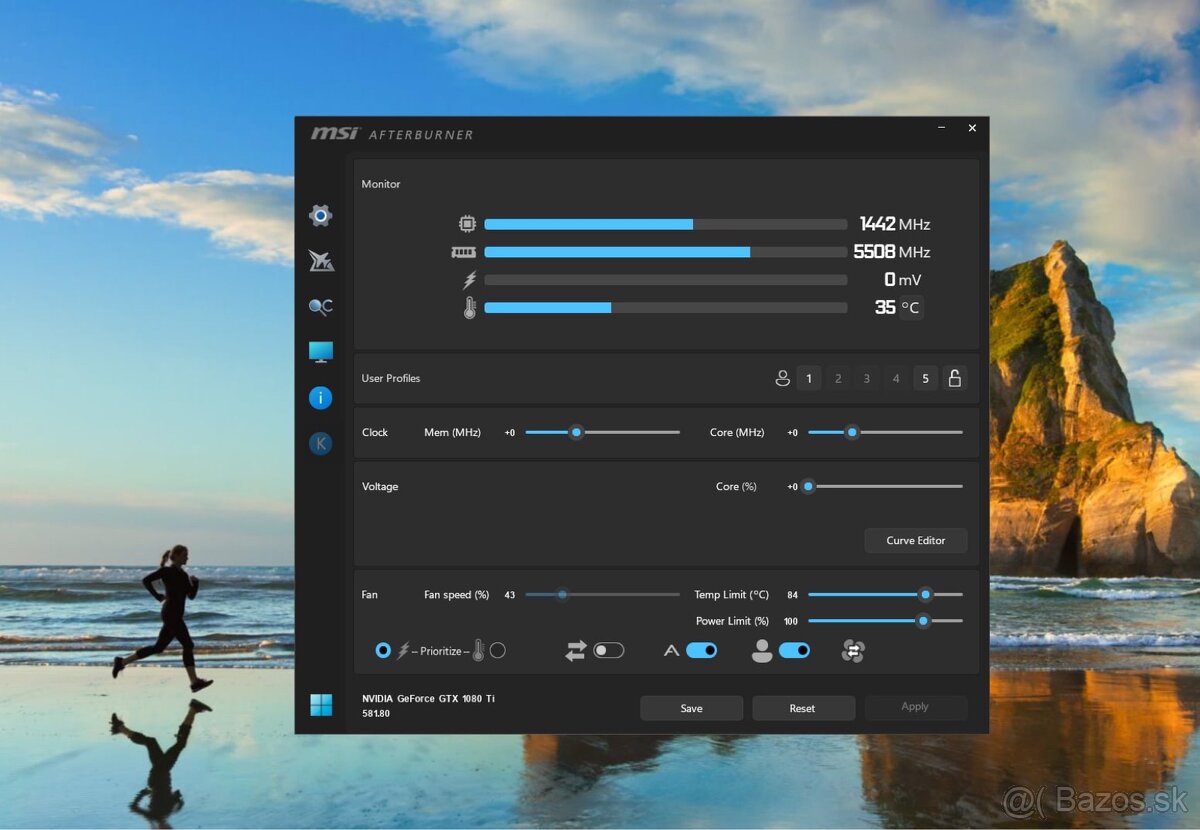
Task: Enable the link arrows toggle switch
Action: (x=608, y=651)
